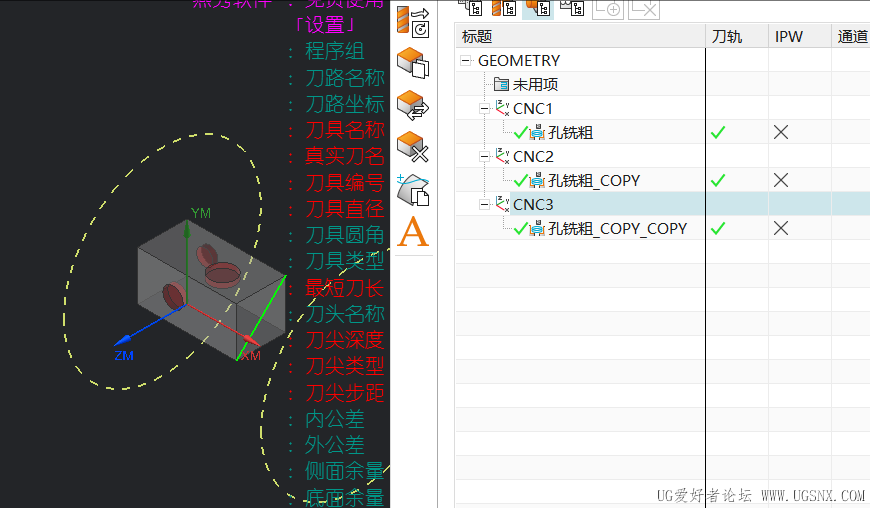This screenshot has height=508, width=870.
Task: Click the 「设置」 label
Action: coord(327,25)
